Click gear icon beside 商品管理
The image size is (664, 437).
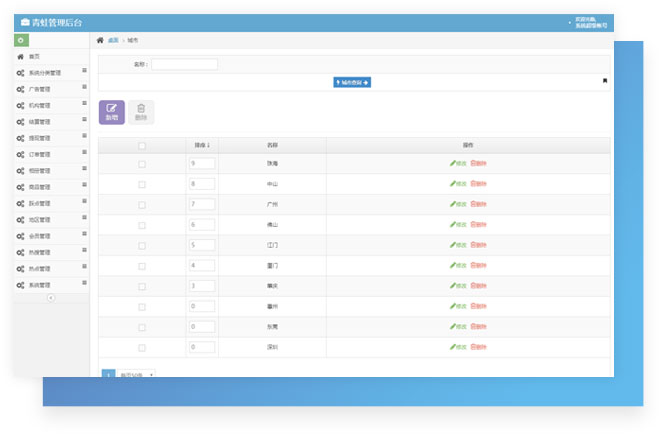(x=20, y=187)
